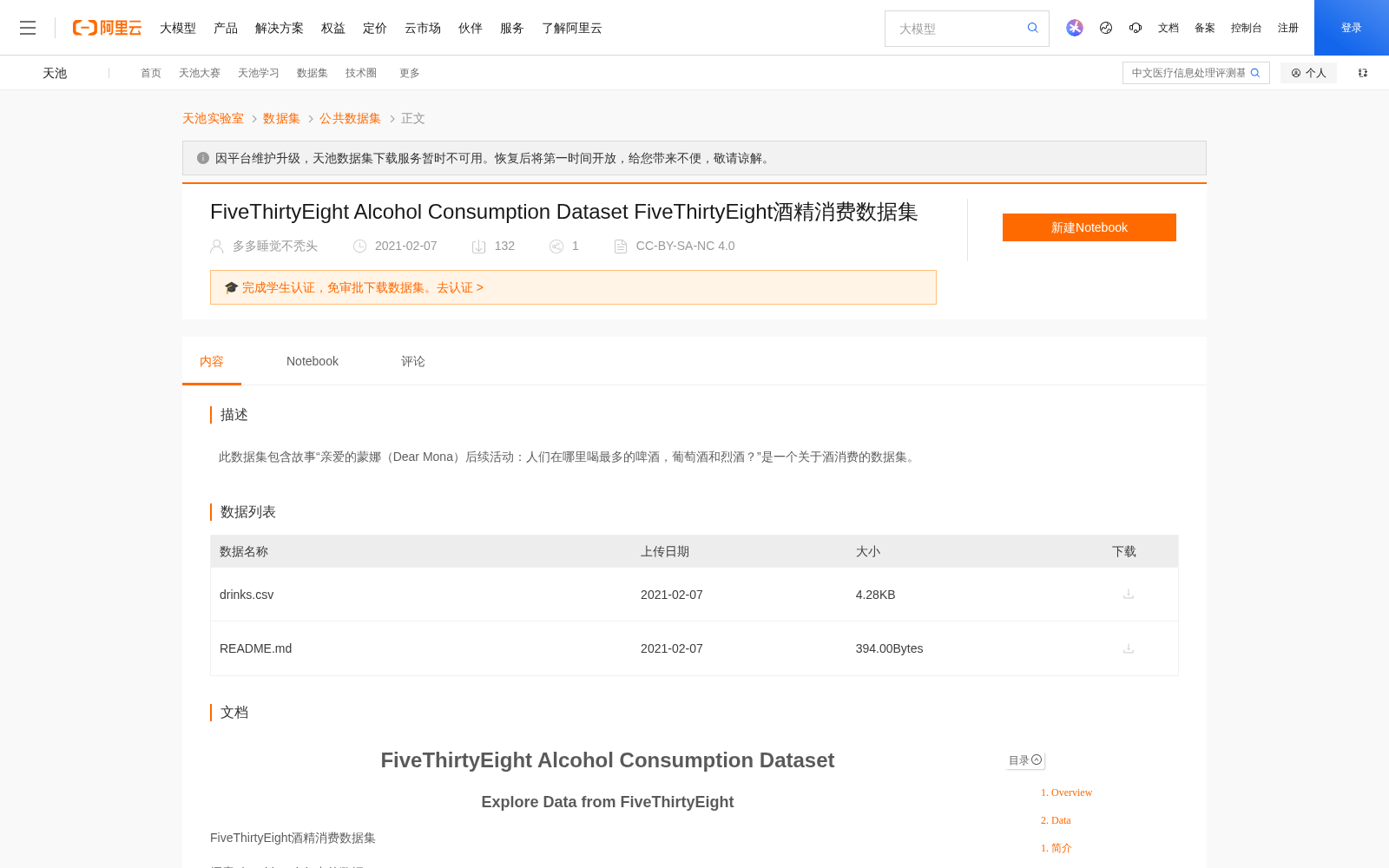The image size is (1389, 868).
Task: Open 天池学习 learning link
Action: [259, 73]
